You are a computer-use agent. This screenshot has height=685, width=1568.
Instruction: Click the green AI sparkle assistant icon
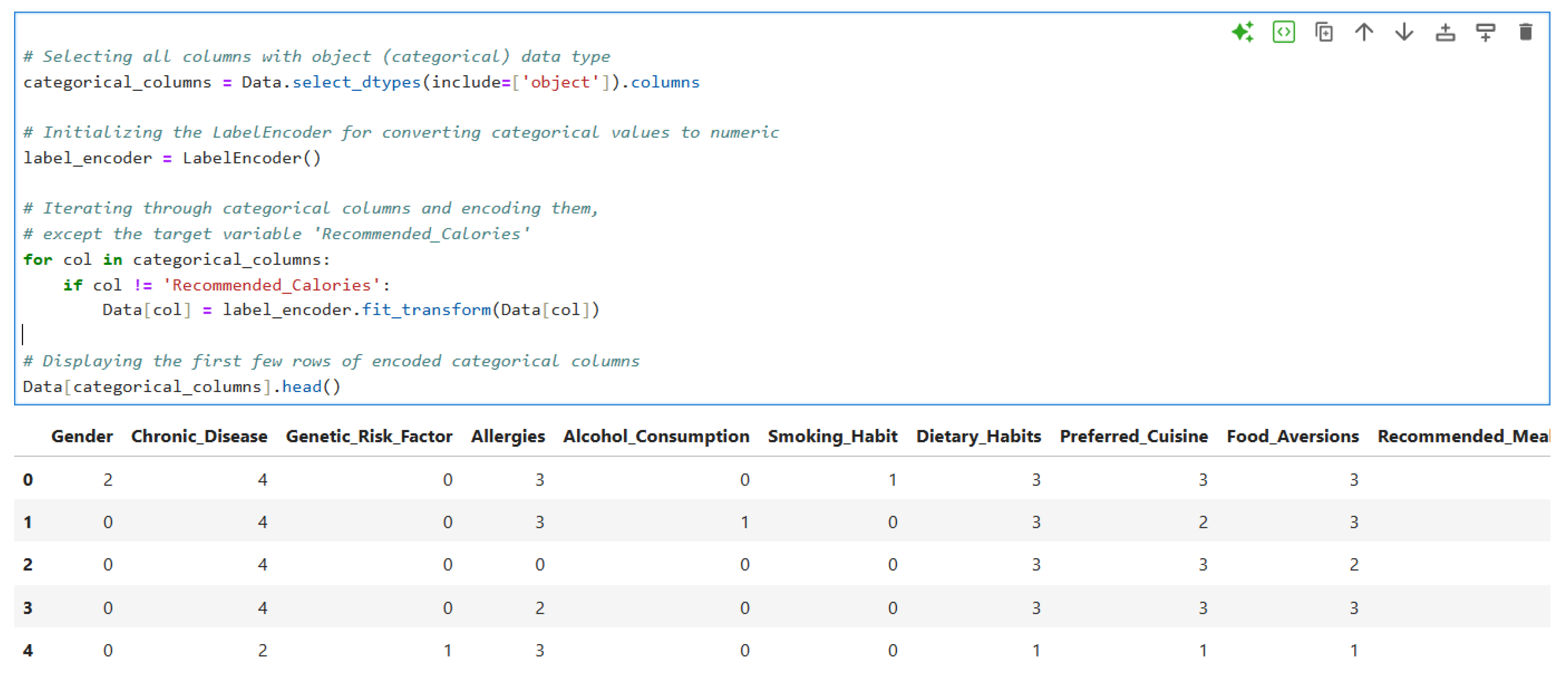click(1242, 32)
